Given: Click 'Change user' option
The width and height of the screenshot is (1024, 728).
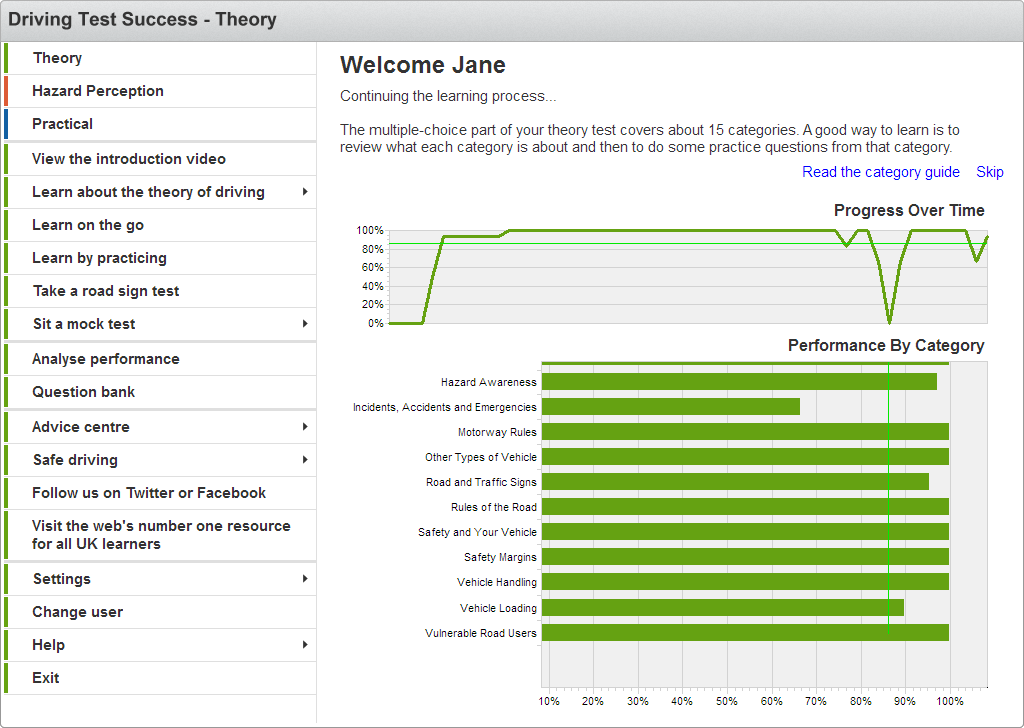Looking at the screenshot, I should pos(77,612).
